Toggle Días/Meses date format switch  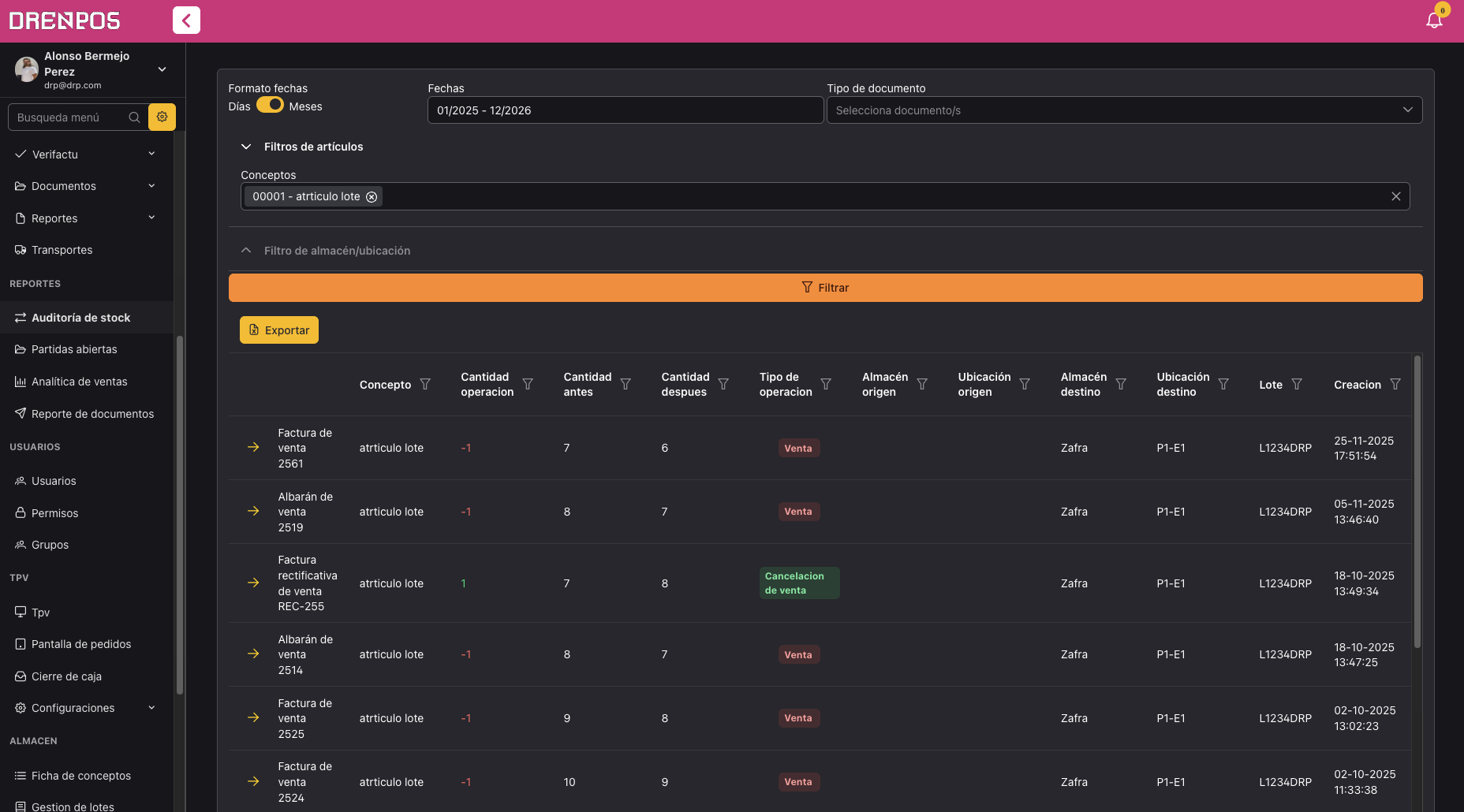point(270,105)
